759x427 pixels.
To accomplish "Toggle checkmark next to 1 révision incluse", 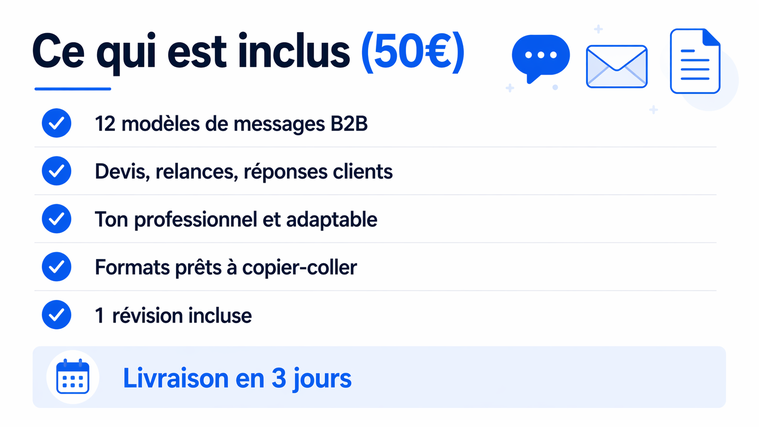I will 56,315.
